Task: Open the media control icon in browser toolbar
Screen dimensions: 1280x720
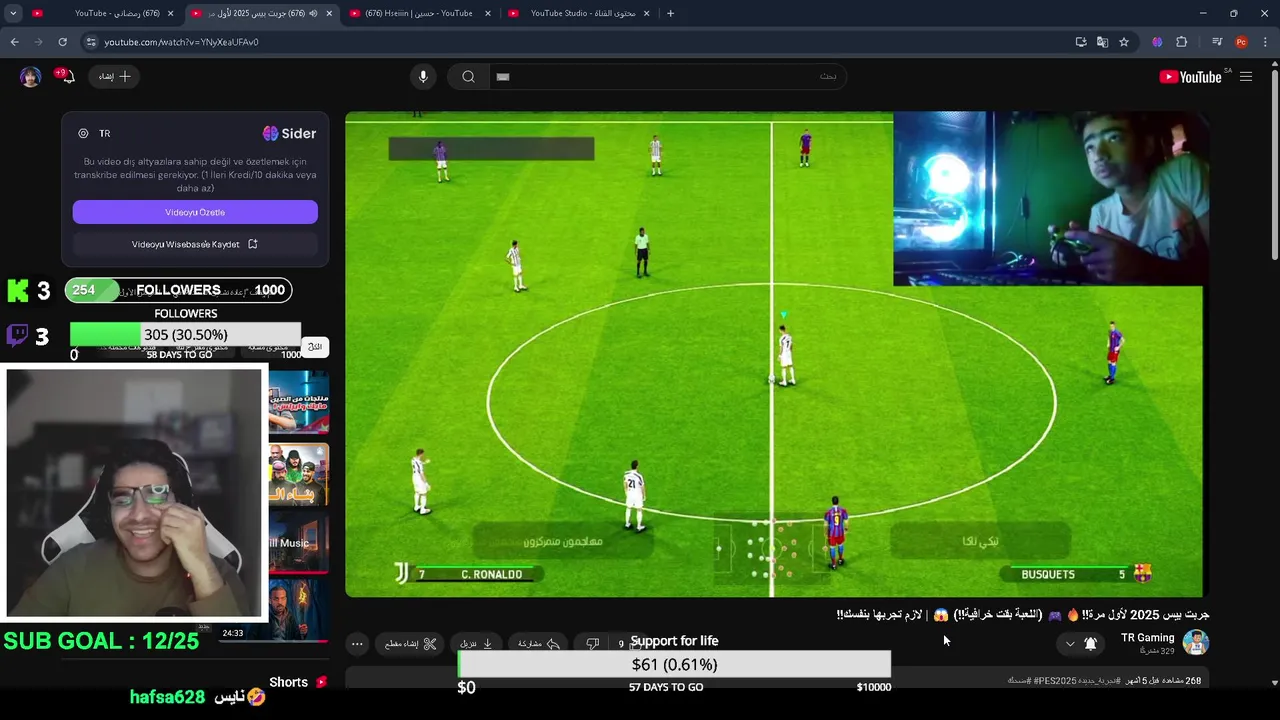Action: tap(1217, 42)
